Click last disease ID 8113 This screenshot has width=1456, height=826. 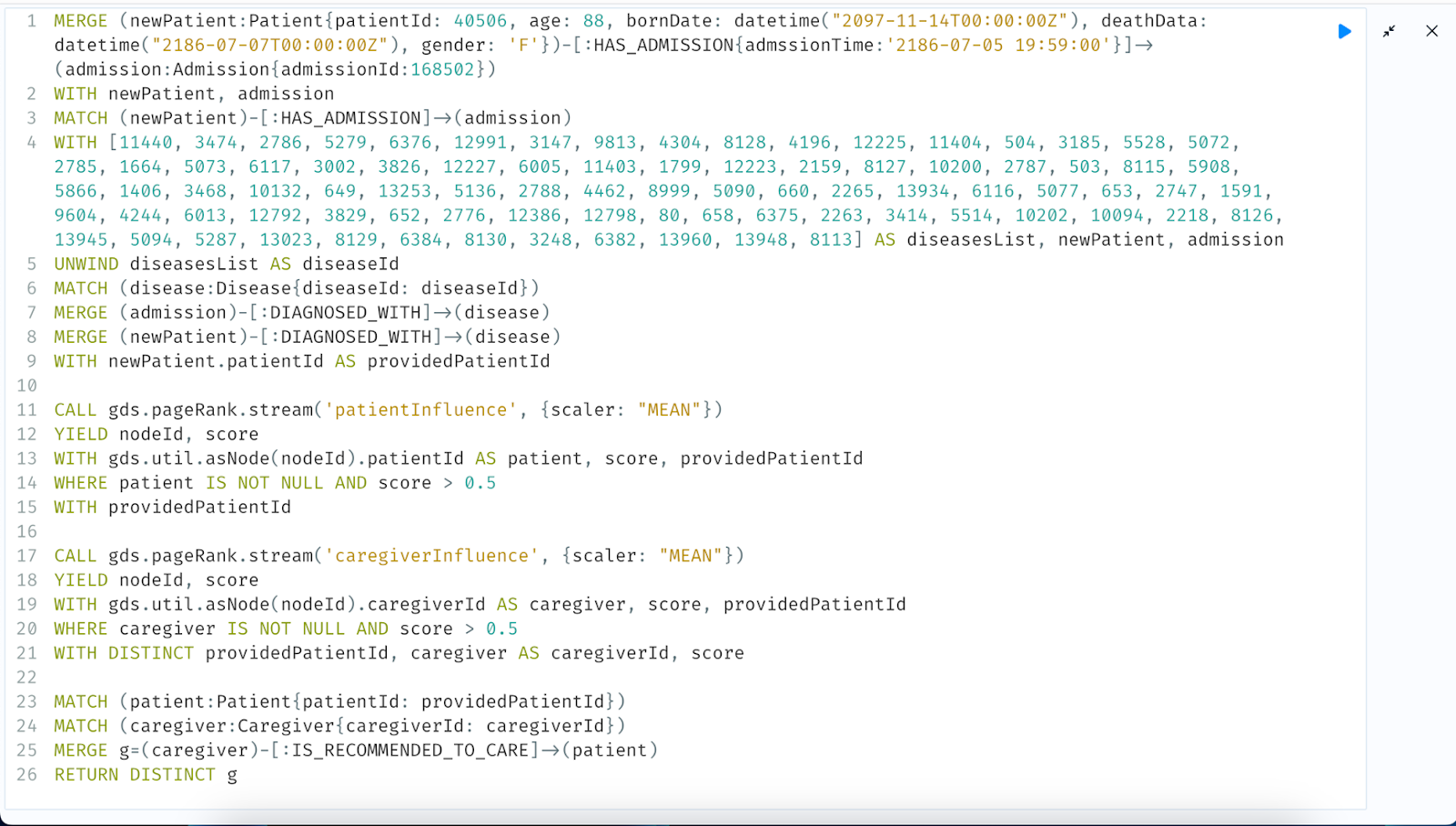[831, 240]
